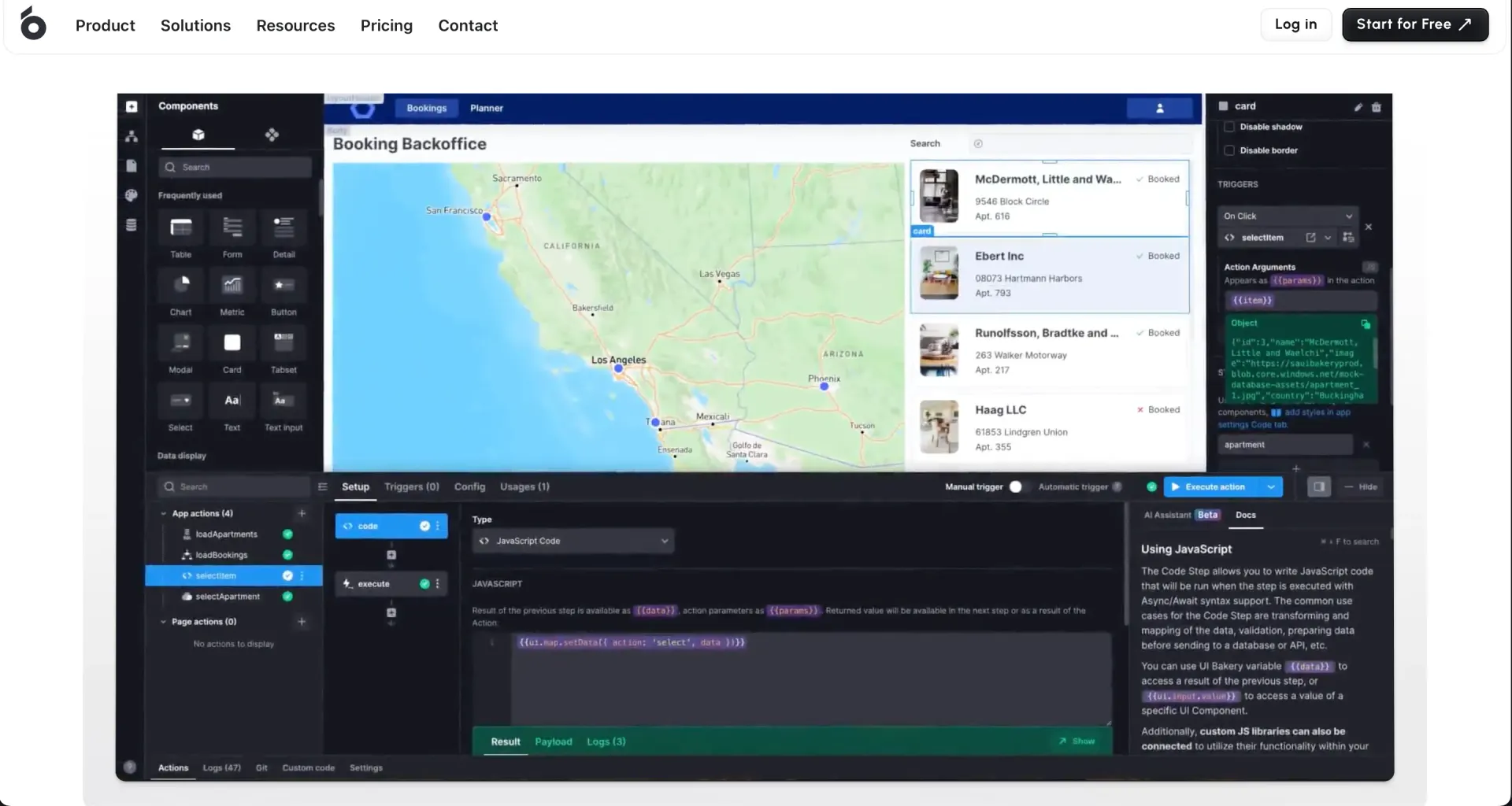Select the Metric component icon
Screen dimensions: 1512x806
pyautogui.click(x=232, y=285)
